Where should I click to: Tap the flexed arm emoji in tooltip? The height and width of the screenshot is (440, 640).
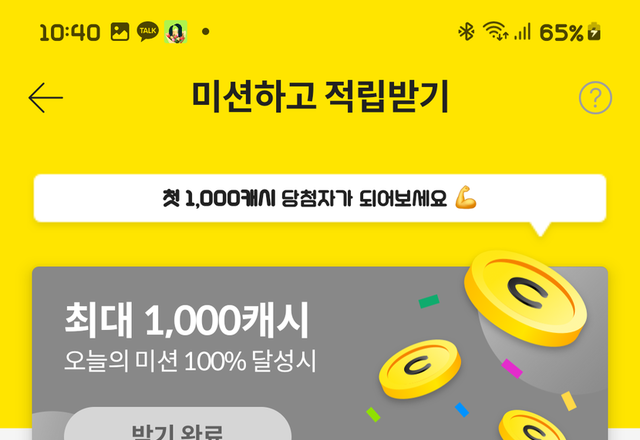[466, 198]
